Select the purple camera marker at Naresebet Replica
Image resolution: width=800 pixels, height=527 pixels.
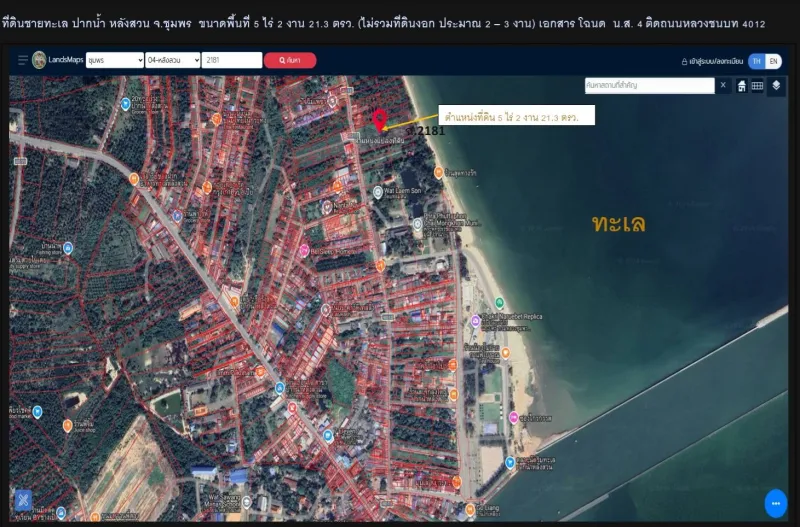pyautogui.click(x=476, y=320)
